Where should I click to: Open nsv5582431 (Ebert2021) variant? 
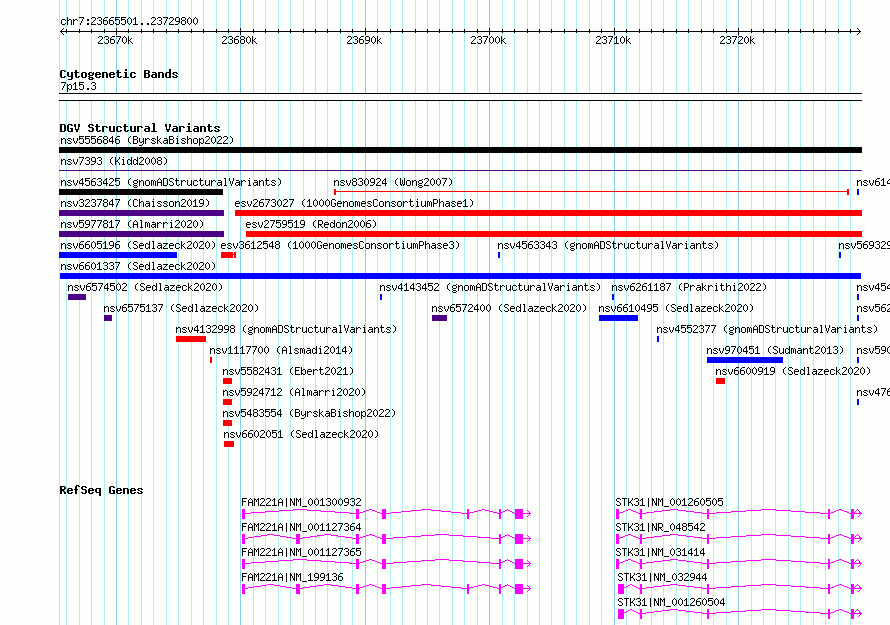[288, 371]
